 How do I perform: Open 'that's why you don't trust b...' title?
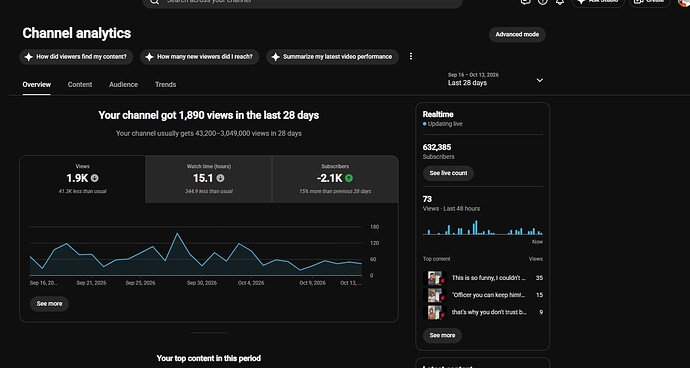[x=489, y=312]
